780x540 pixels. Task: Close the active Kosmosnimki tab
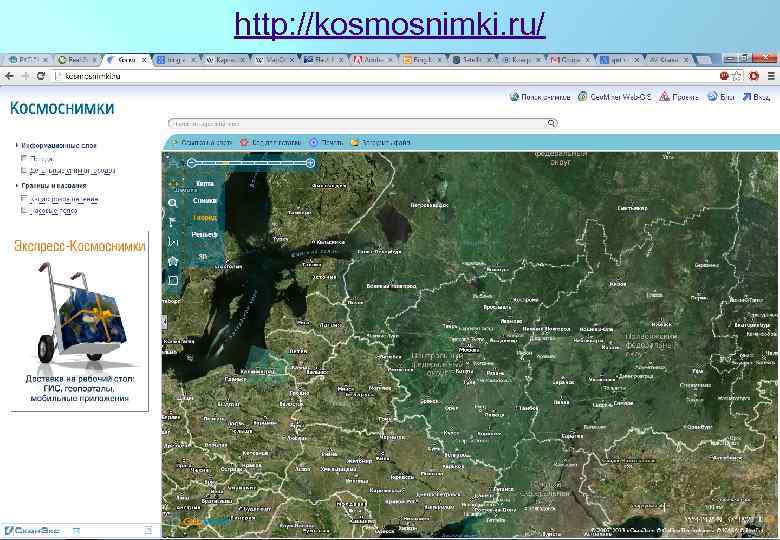click(x=144, y=60)
